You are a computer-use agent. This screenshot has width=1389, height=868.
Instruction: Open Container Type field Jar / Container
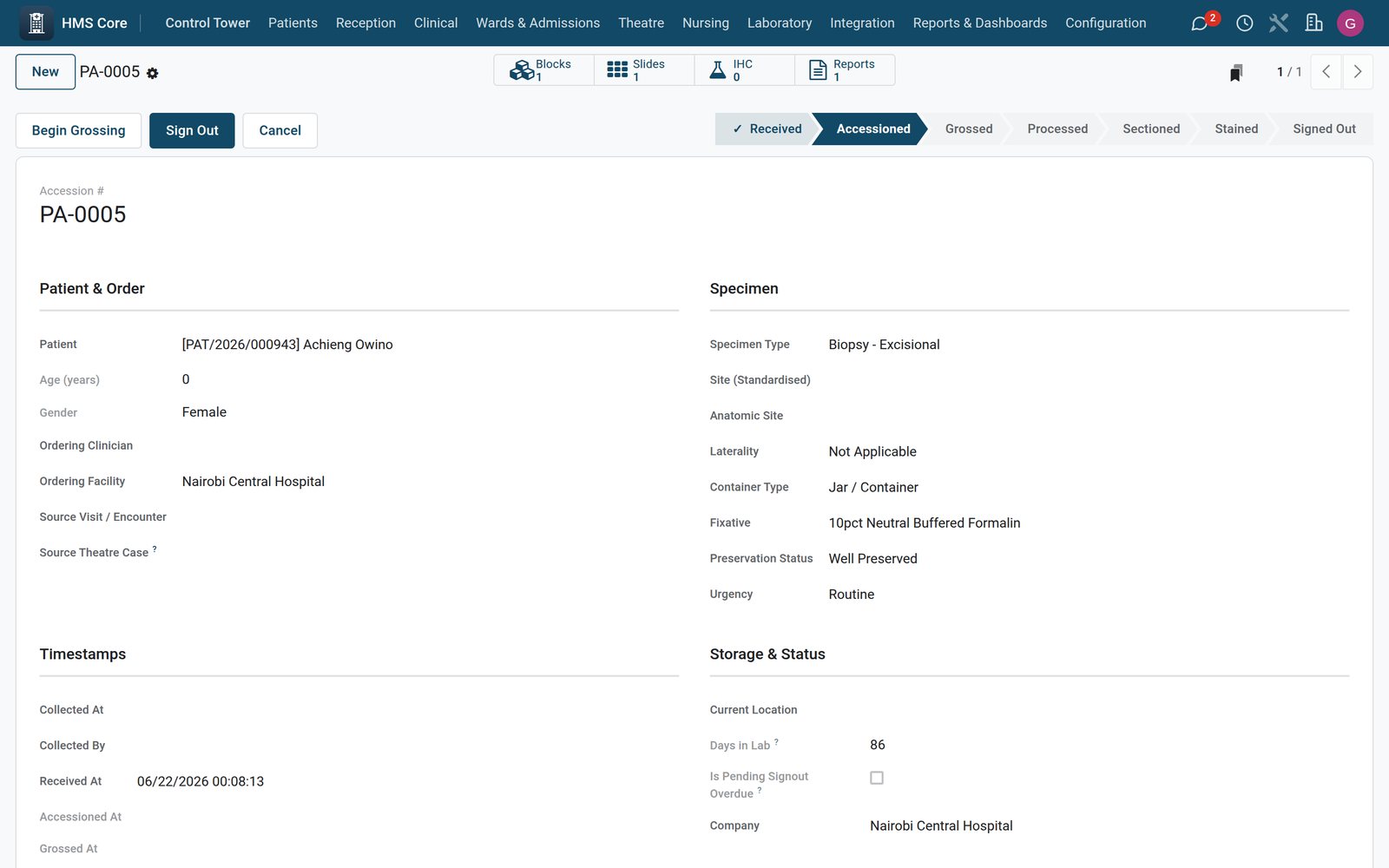tap(1089, 487)
